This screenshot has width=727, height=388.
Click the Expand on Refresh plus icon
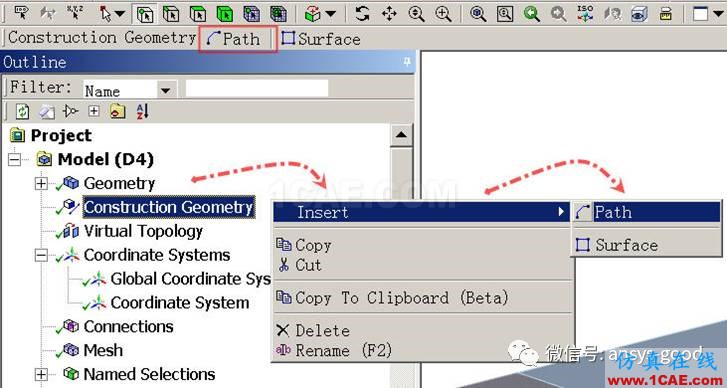tap(94, 111)
